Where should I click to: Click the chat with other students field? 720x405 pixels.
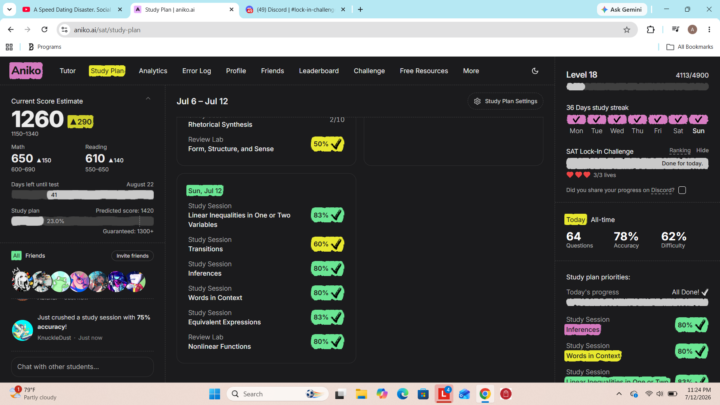coord(82,367)
